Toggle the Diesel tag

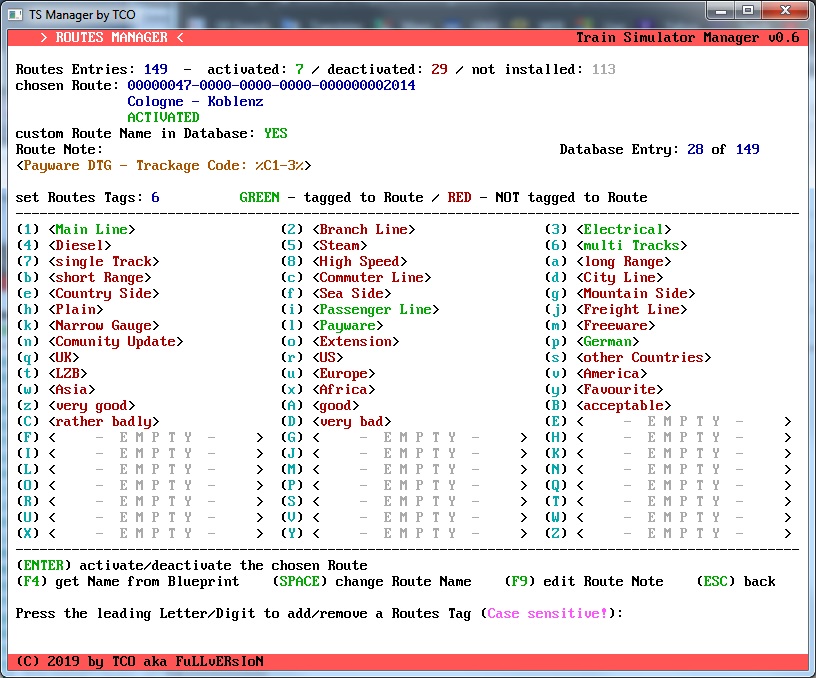[x=64, y=246]
